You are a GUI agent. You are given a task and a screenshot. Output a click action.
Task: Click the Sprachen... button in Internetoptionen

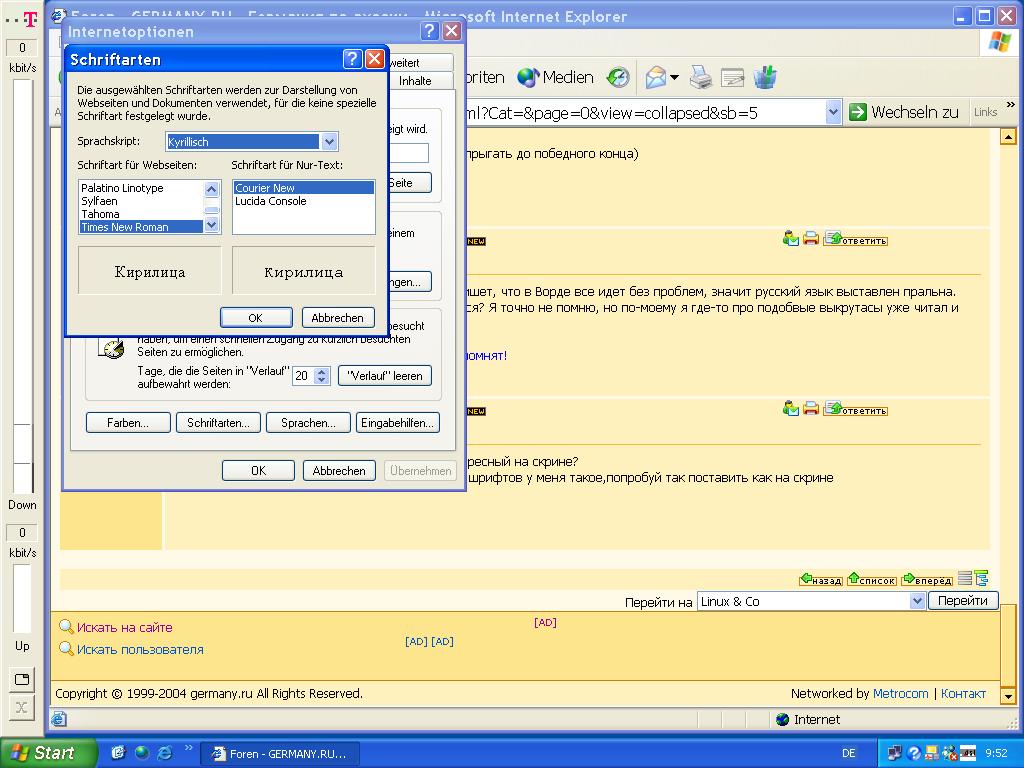tap(308, 423)
